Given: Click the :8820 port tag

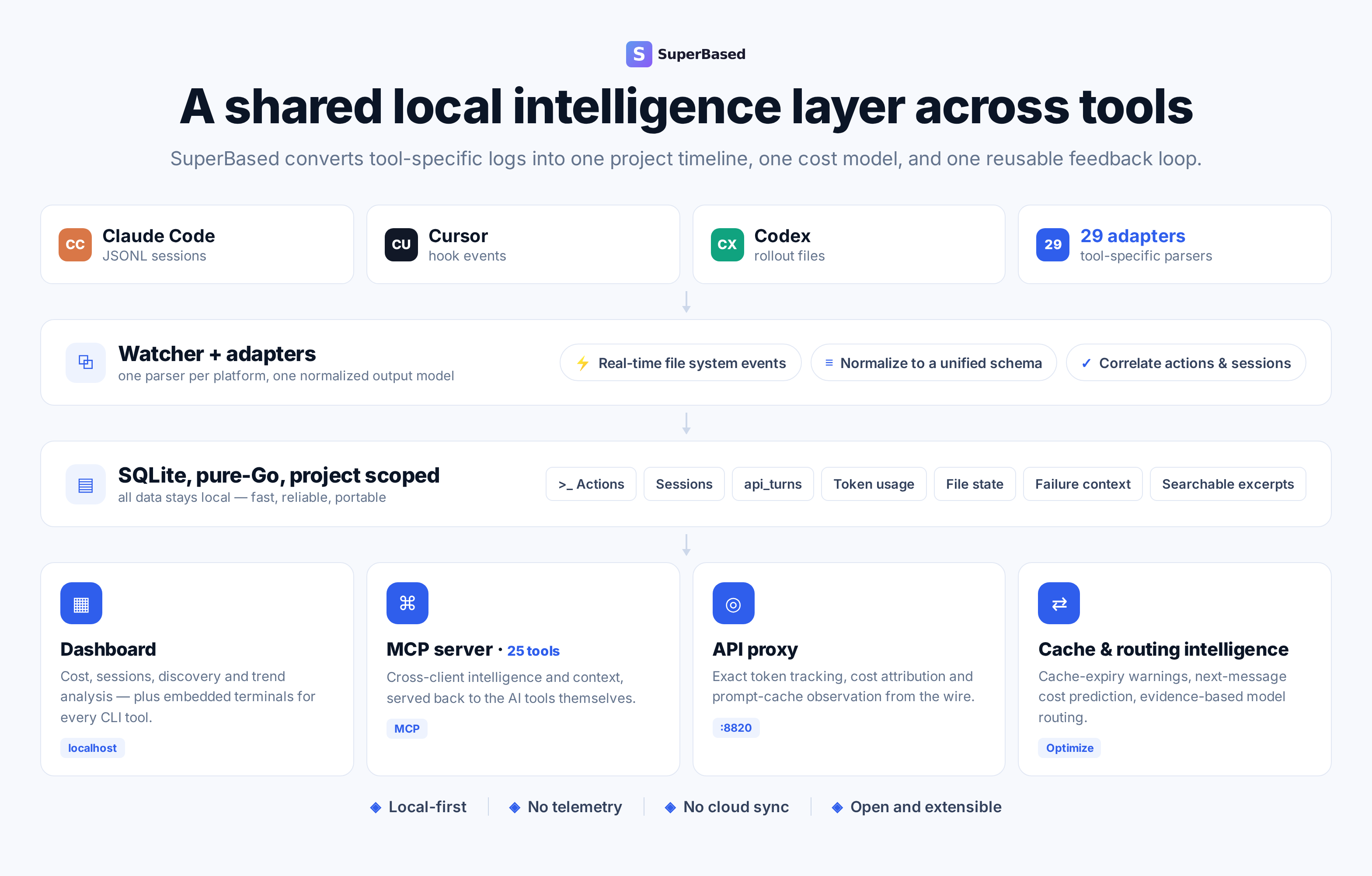Looking at the screenshot, I should (735, 728).
